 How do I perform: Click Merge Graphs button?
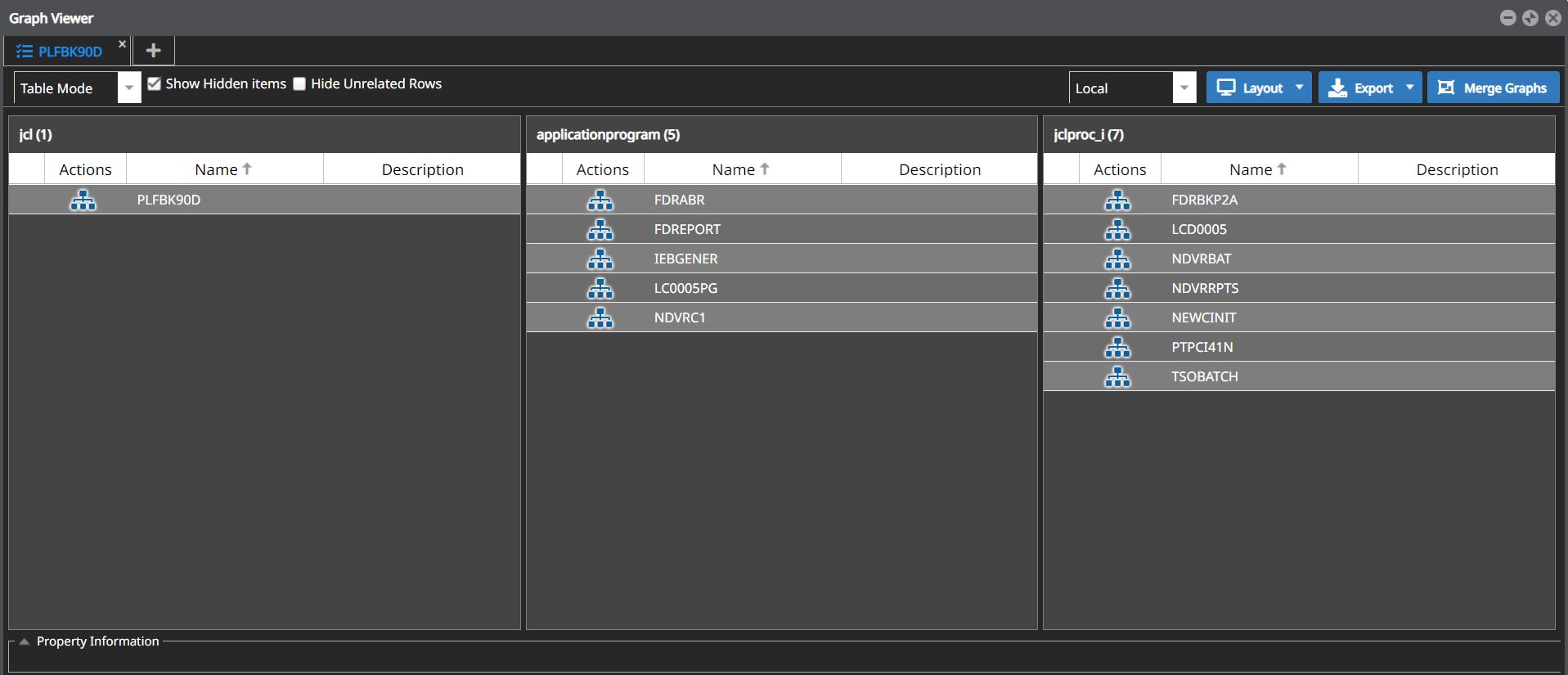click(1493, 88)
